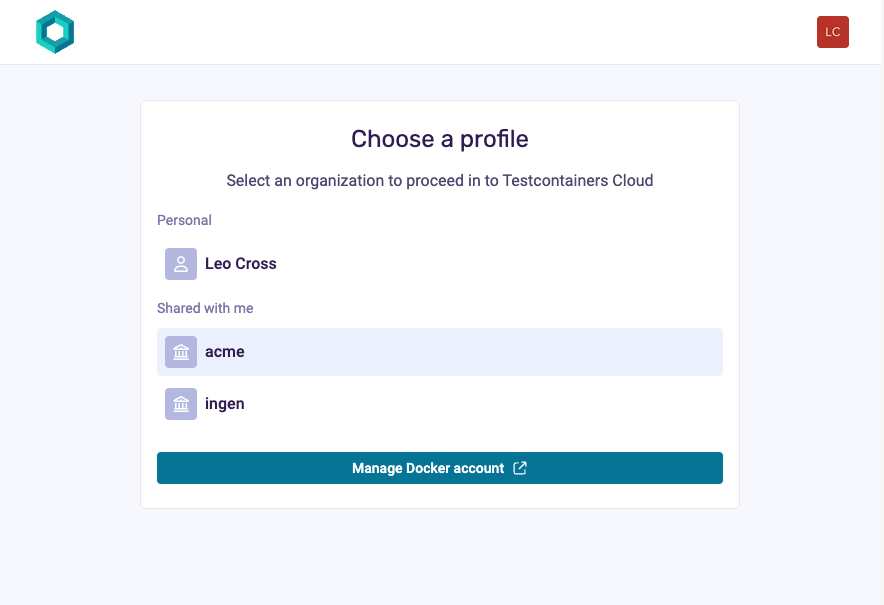Click the building icon beside acme
The height and width of the screenshot is (605, 884).
pos(180,352)
